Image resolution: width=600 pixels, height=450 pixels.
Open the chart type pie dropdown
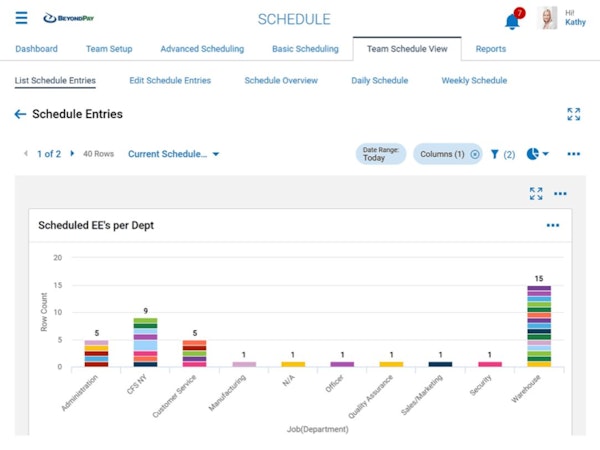pyautogui.click(x=538, y=154)
